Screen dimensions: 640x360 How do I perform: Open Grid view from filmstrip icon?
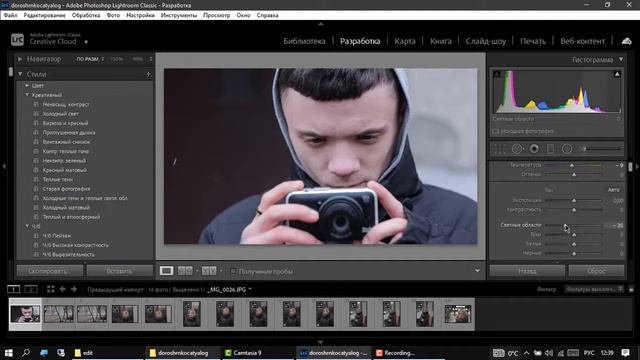(51, 289)
